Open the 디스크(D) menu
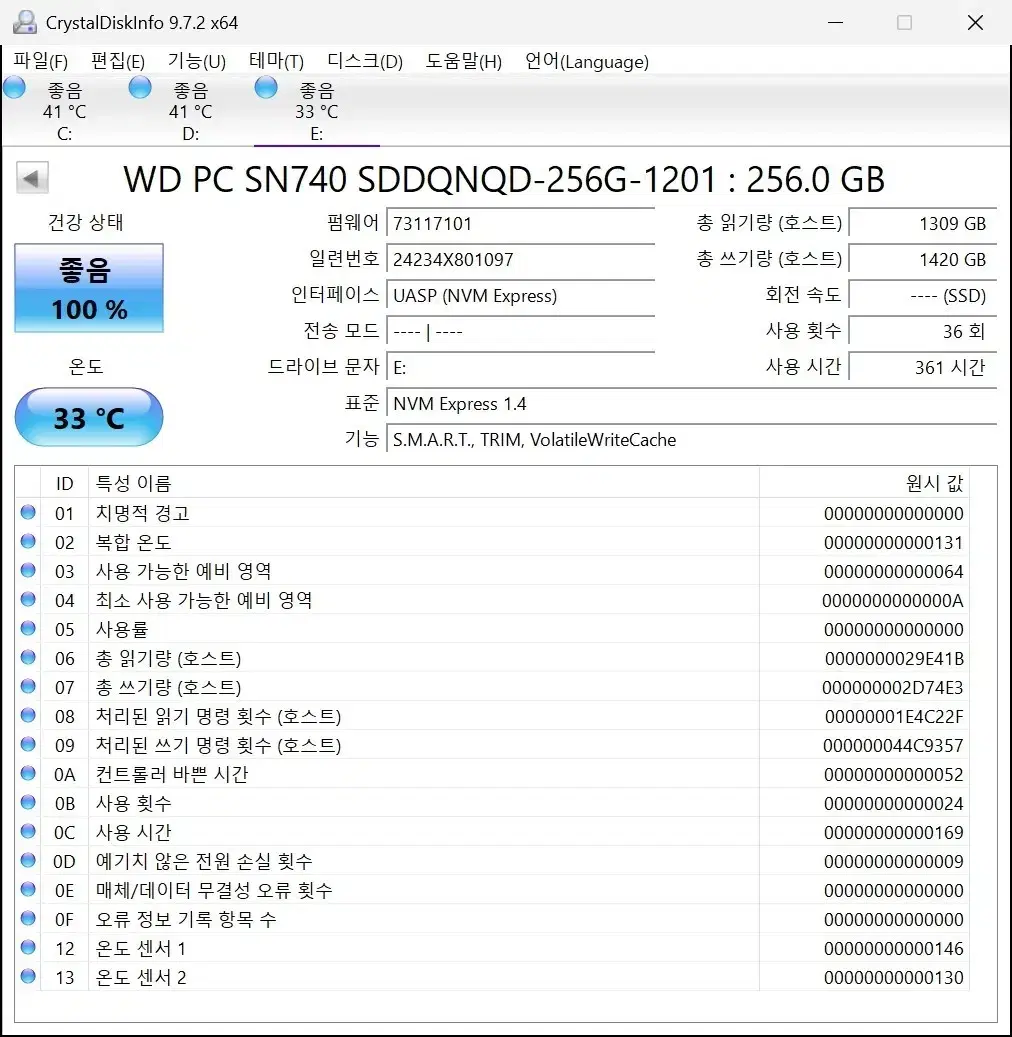The width and height of the screenshot is (1012, 1037). (x=364, y=61)
